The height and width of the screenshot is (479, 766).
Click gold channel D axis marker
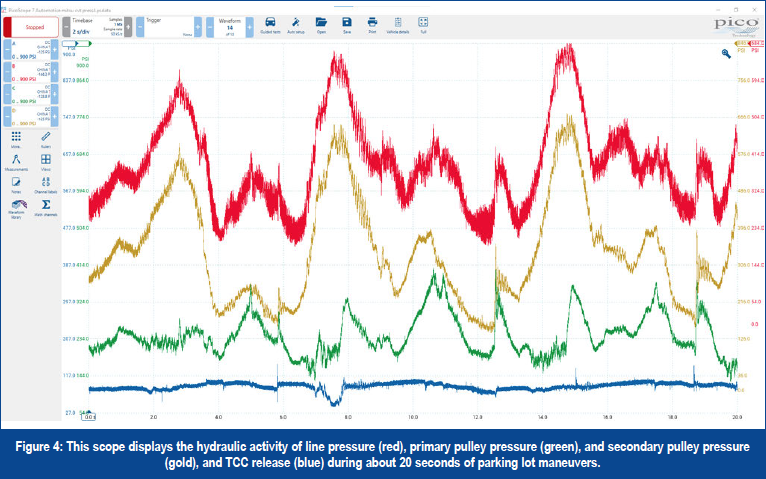(x=741, y=44)
